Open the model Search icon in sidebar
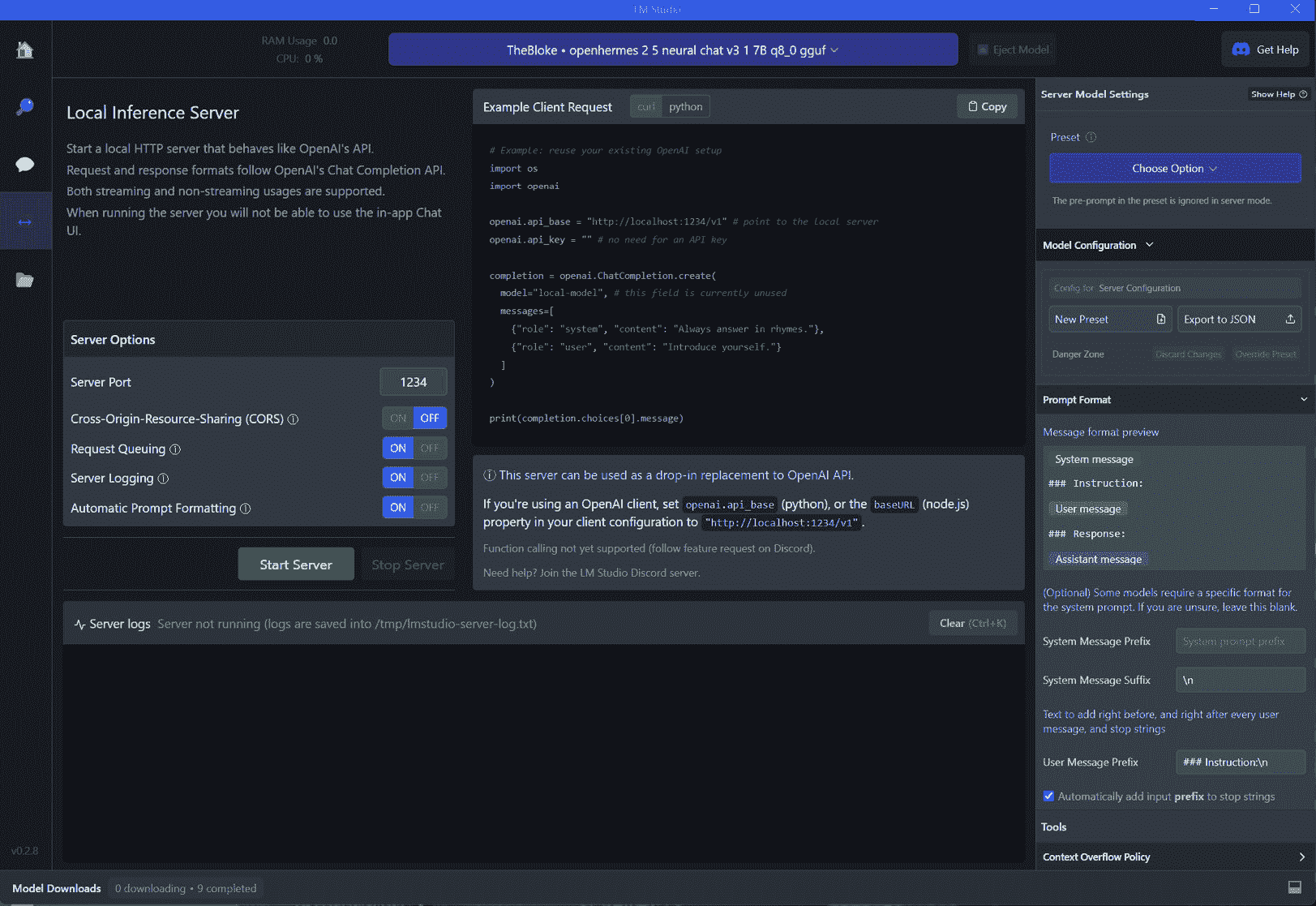1316x906 pixels. (x=25, y=106)
